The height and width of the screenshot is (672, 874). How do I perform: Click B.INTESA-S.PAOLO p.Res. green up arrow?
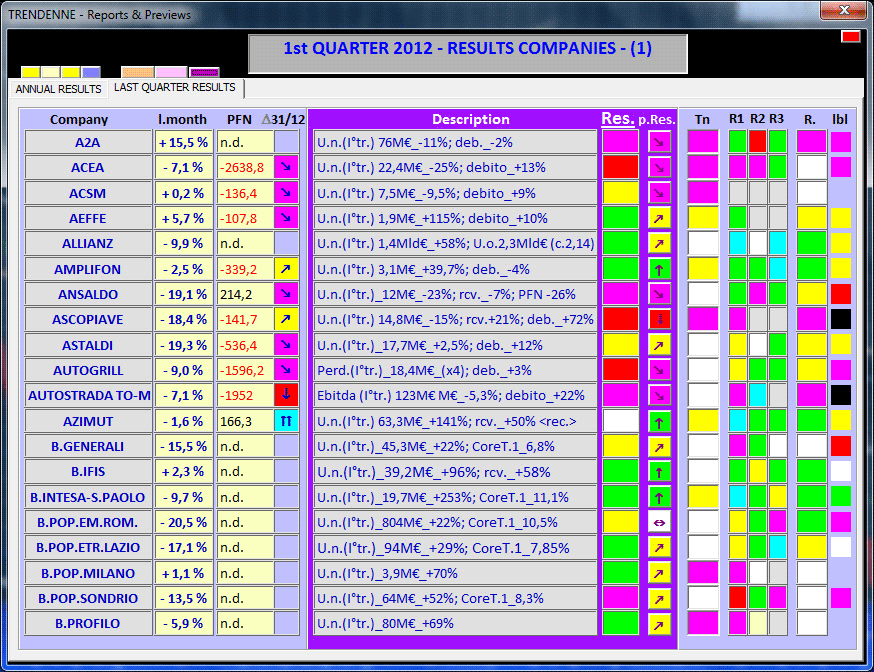[x=659, y=497]
